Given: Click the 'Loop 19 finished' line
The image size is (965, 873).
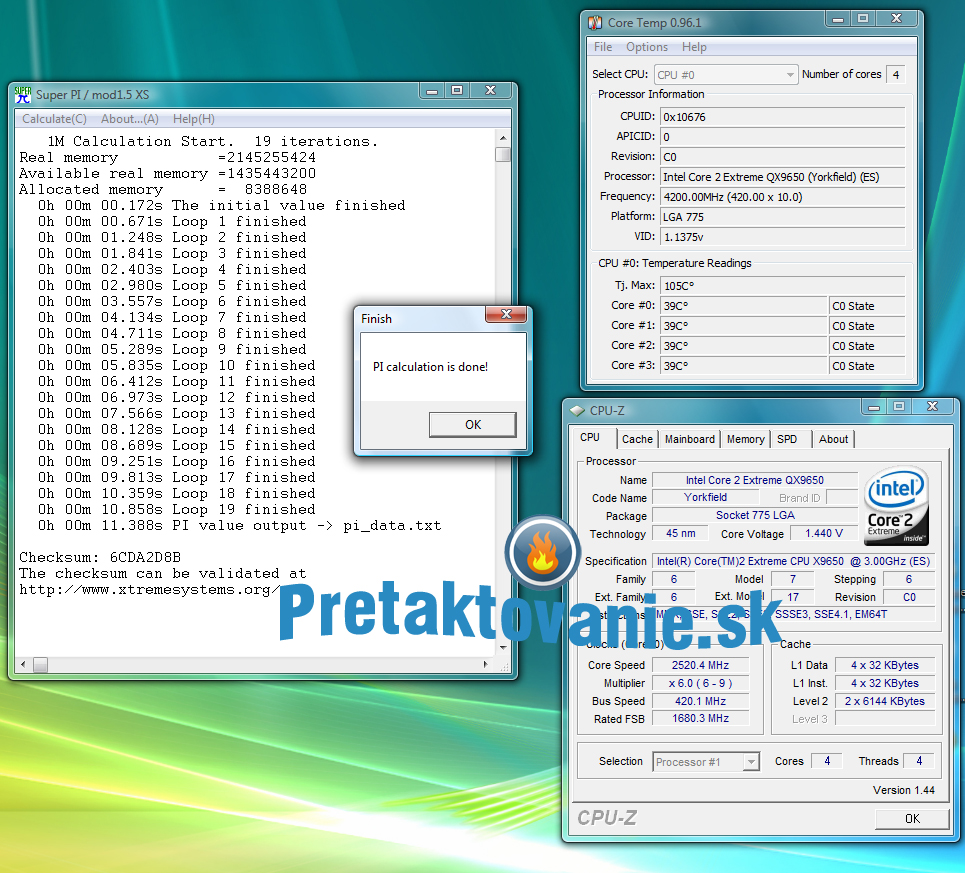Looking at the screenshot, I should pyautogui.click(x=177, y=509).
